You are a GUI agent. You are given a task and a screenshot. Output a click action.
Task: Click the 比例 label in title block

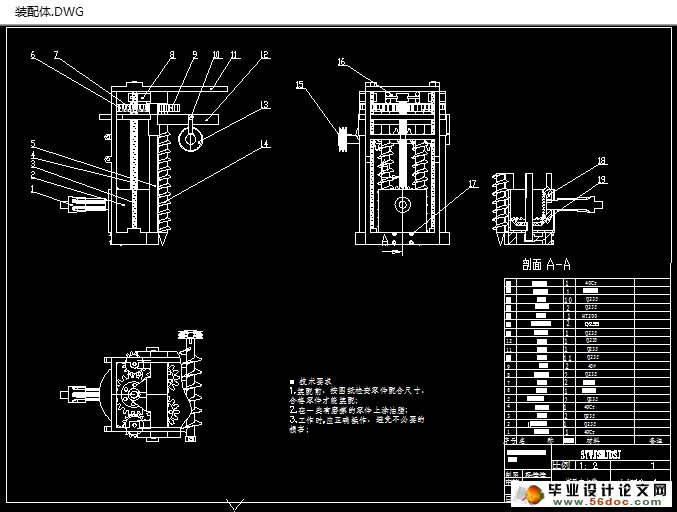click(x=562, y=465)
